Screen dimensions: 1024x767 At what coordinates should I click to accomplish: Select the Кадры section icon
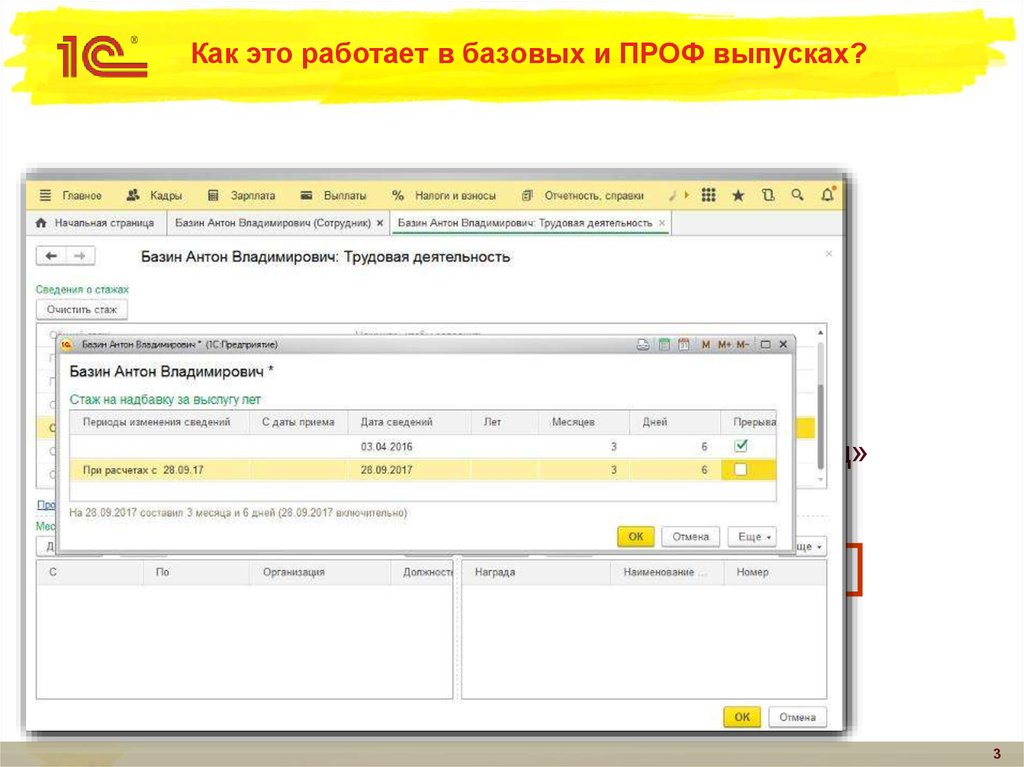pyautogui.click(x=134, y=194)
